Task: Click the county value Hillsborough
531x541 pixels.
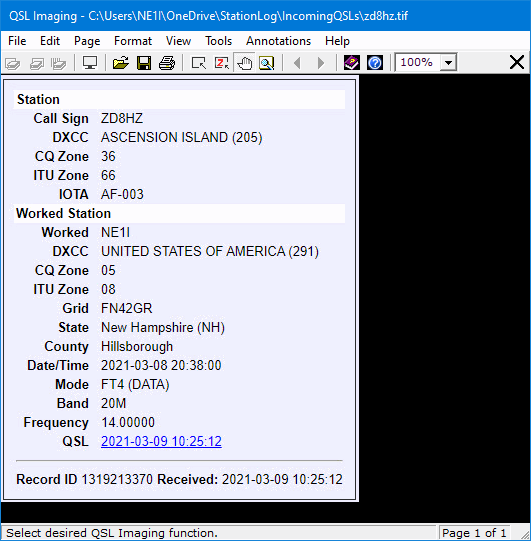Action: click(x=137, y=346)
